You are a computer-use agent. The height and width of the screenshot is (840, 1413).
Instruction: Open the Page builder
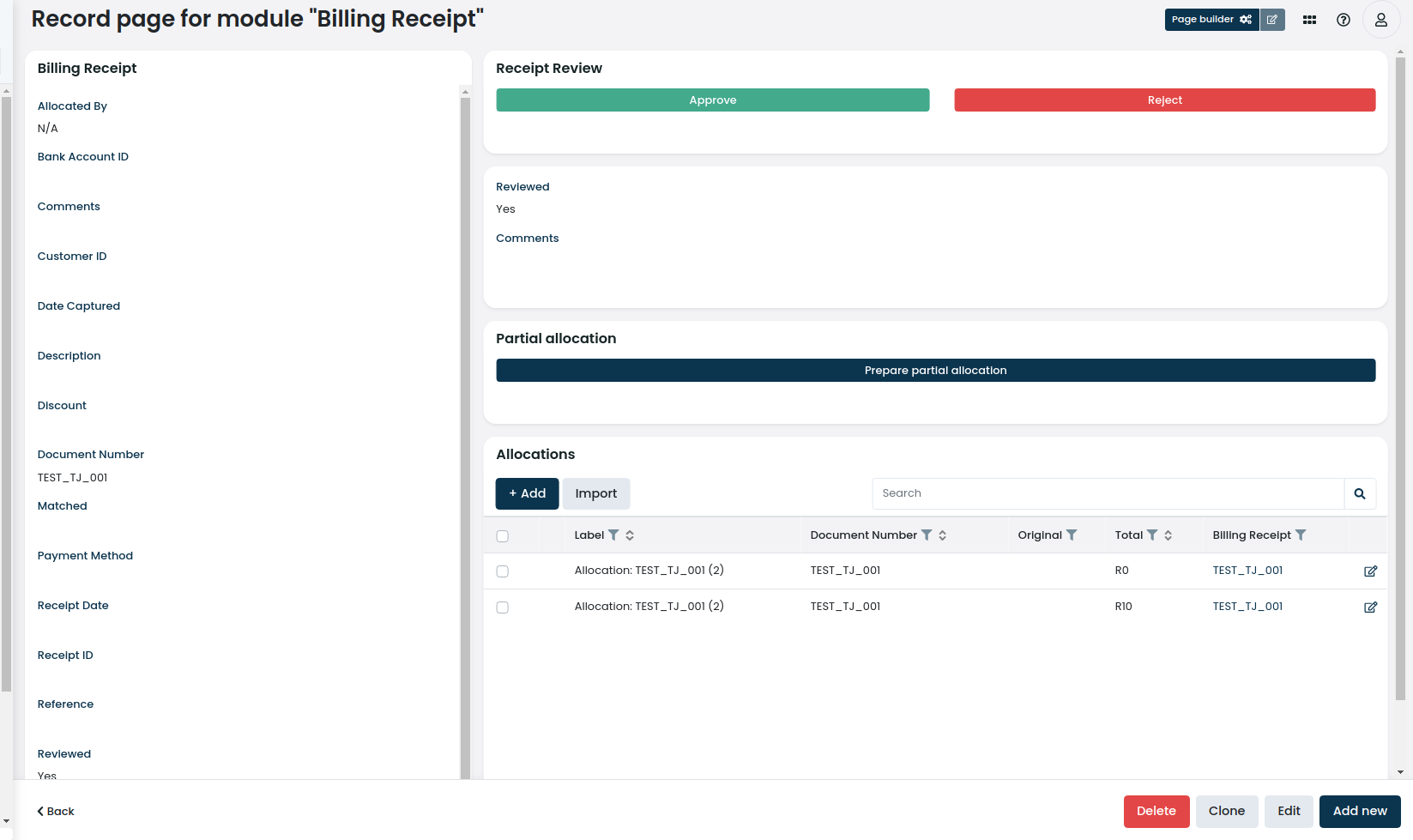click(1211, 20)
